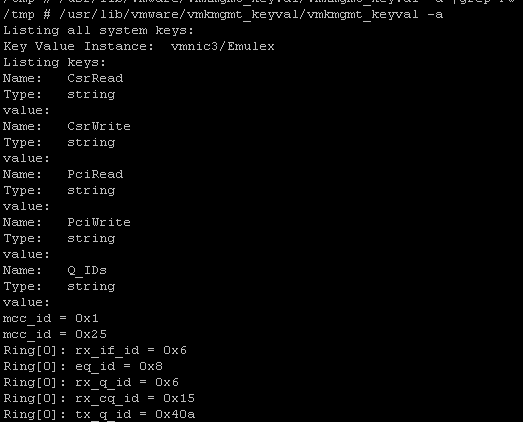Click the CsrRead key name
Image resolution: width=523 pixels, height=422 pixels.
coord(95,78)
